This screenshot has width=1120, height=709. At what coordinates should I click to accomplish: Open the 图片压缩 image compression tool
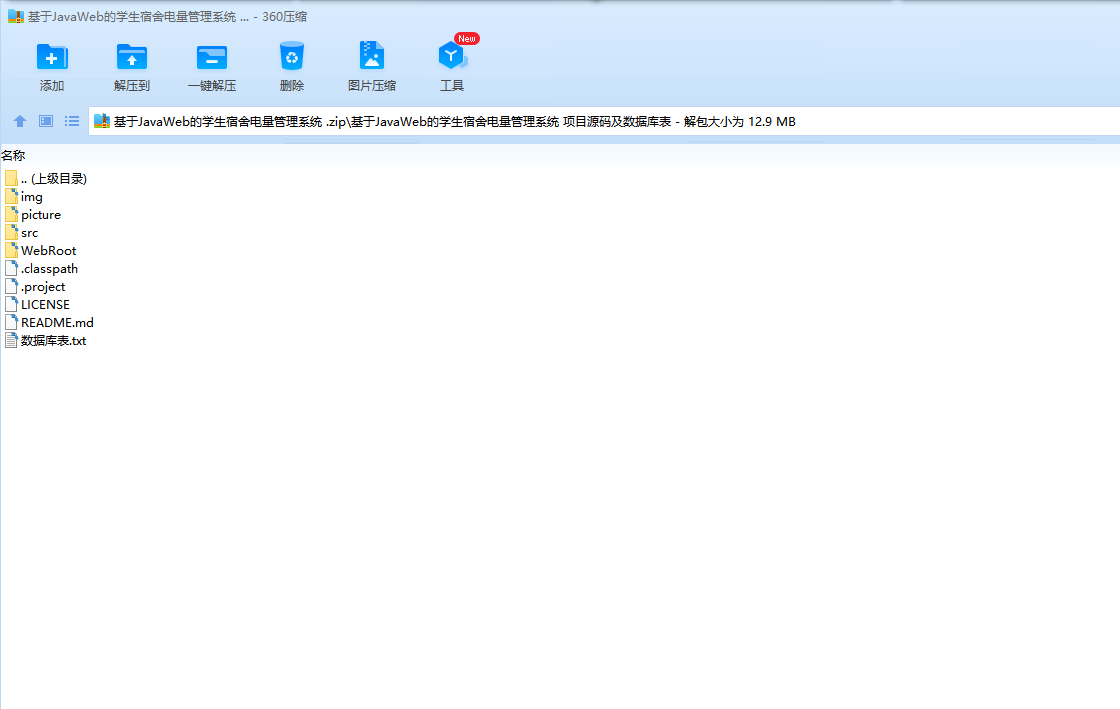371,55
